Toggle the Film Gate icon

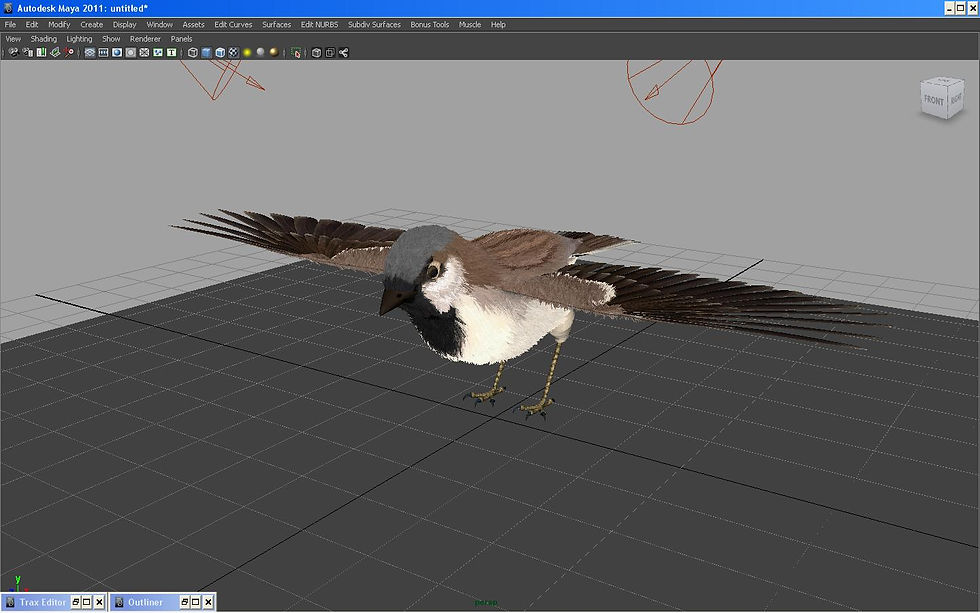tap(103, 52)
